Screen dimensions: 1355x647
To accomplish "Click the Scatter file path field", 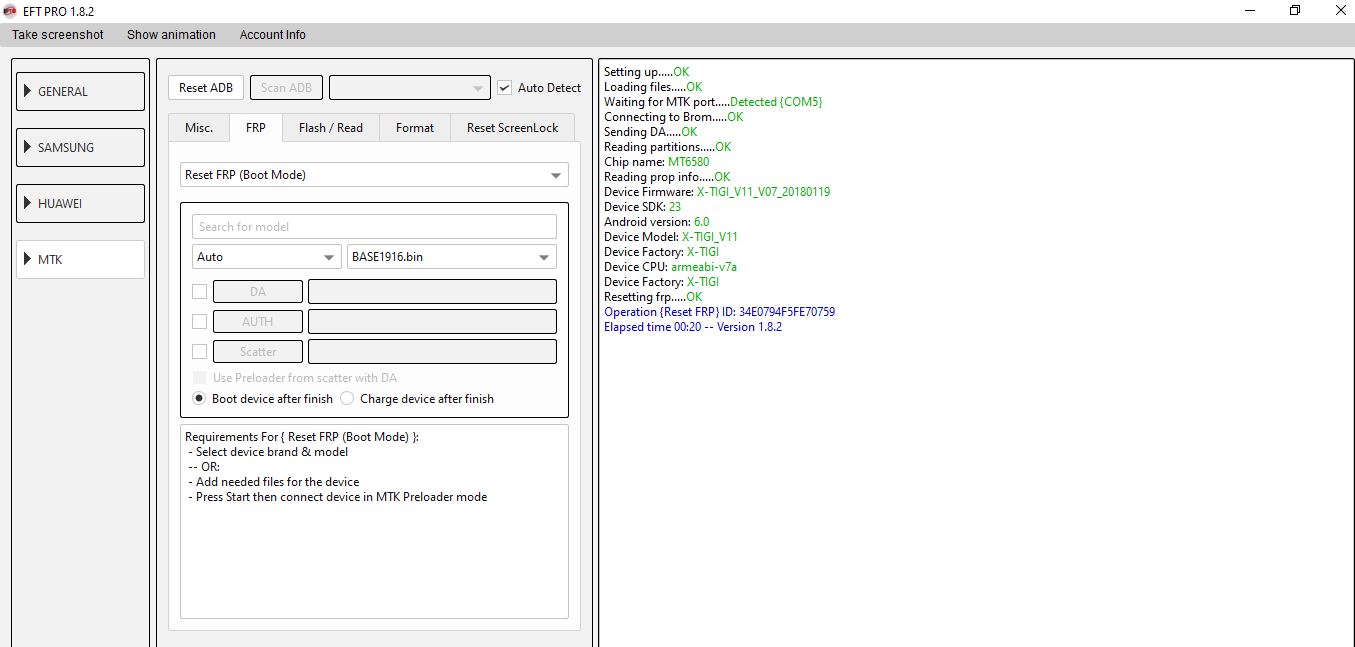I will (x=432, y=352).
